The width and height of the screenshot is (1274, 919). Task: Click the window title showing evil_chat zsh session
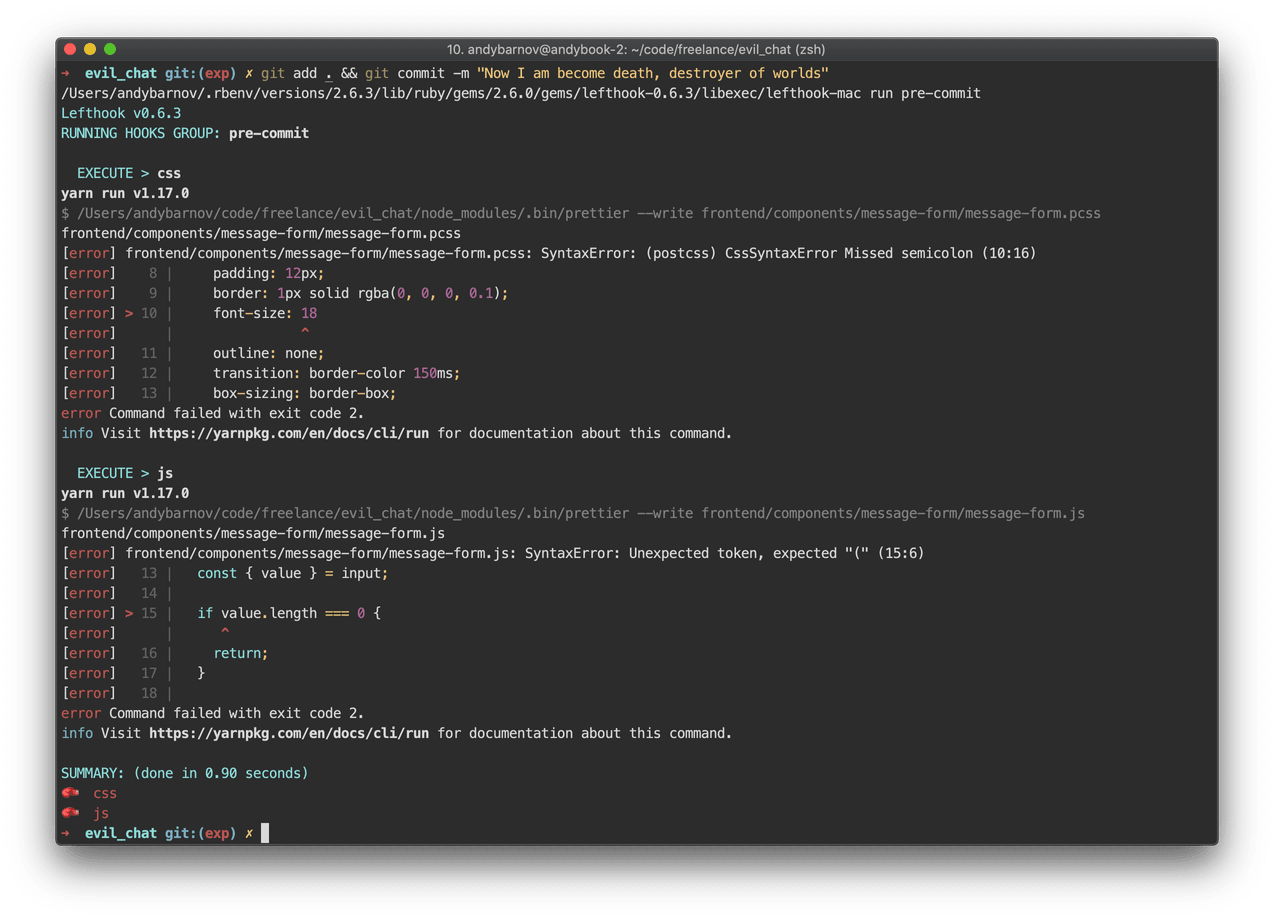pos(637,48)
